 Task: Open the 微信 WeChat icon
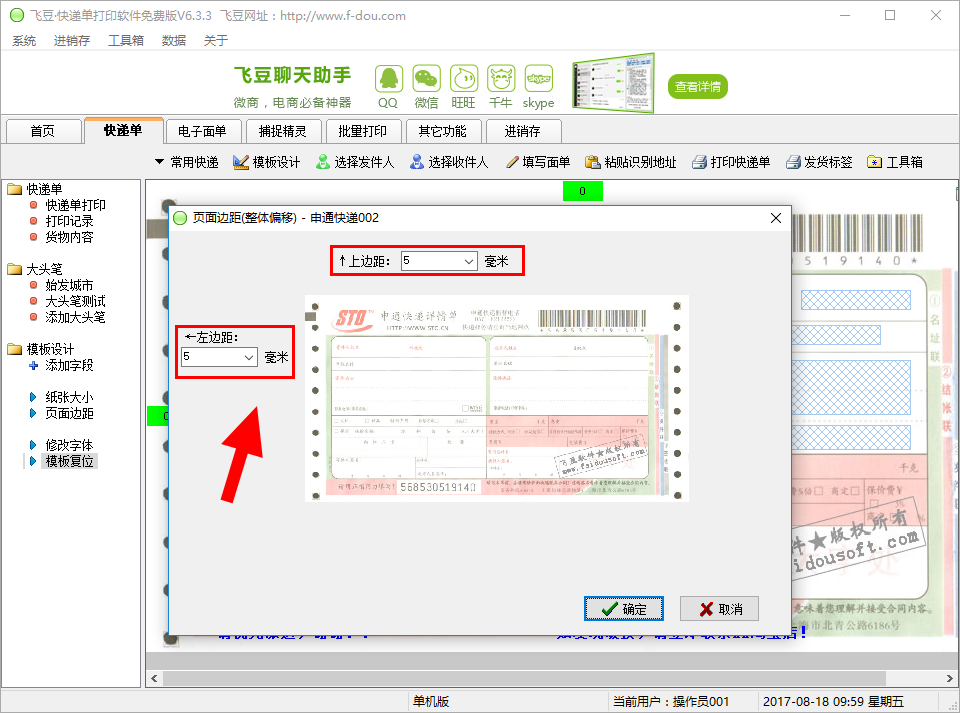(426, 79)
